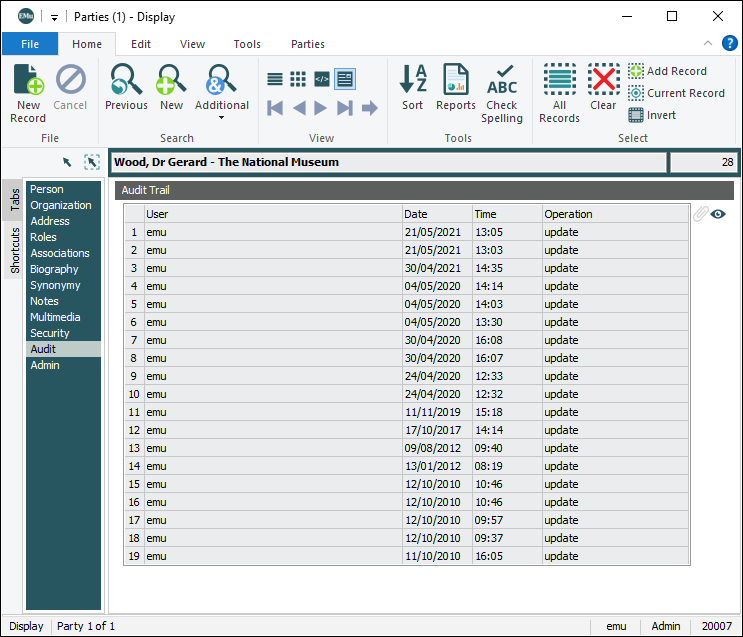Switch to the List view mode

pyautogui.click(x=275, y=79)
